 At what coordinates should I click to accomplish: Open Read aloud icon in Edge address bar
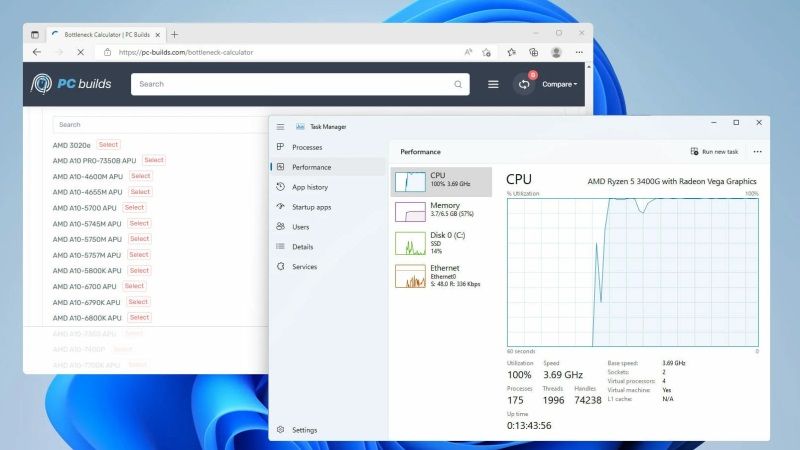(468, 52)
